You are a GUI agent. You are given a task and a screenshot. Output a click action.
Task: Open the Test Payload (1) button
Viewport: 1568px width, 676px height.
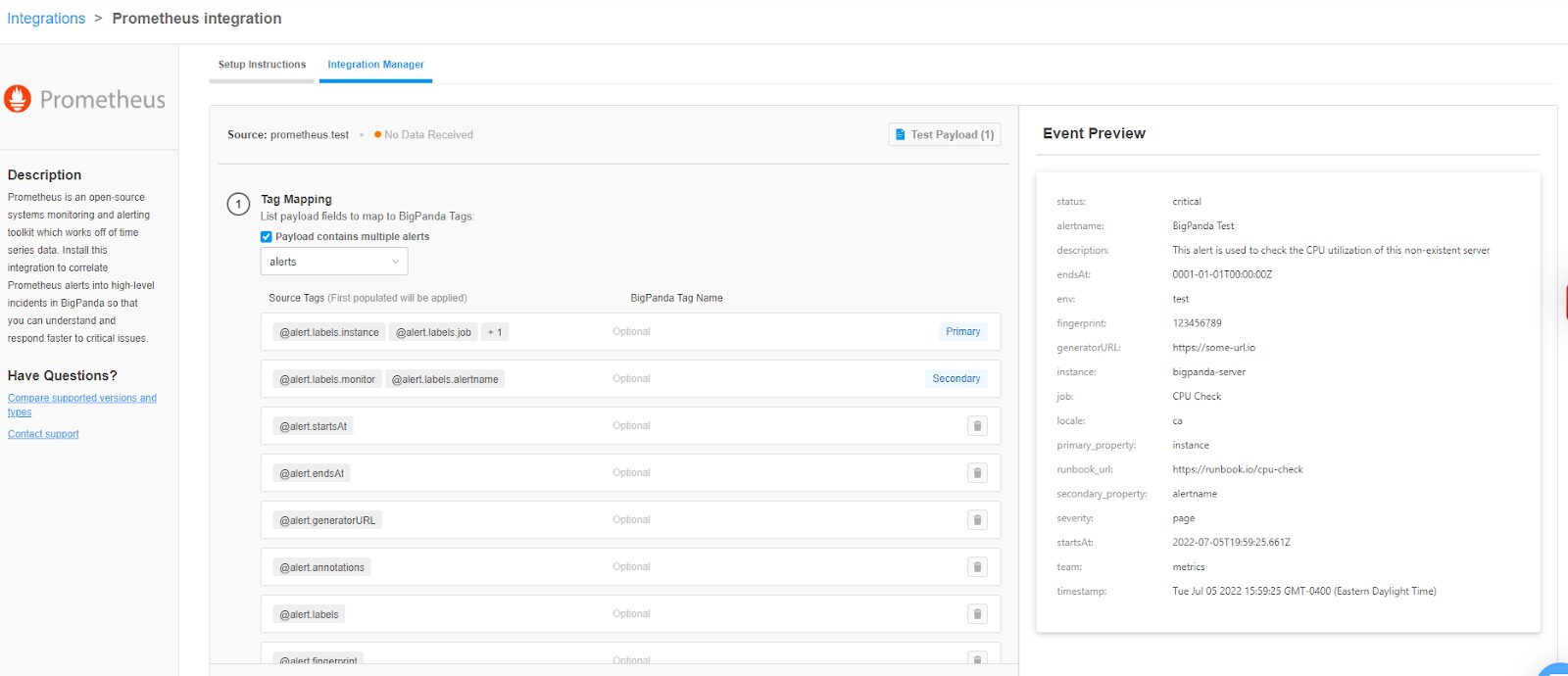pos(945,134)
